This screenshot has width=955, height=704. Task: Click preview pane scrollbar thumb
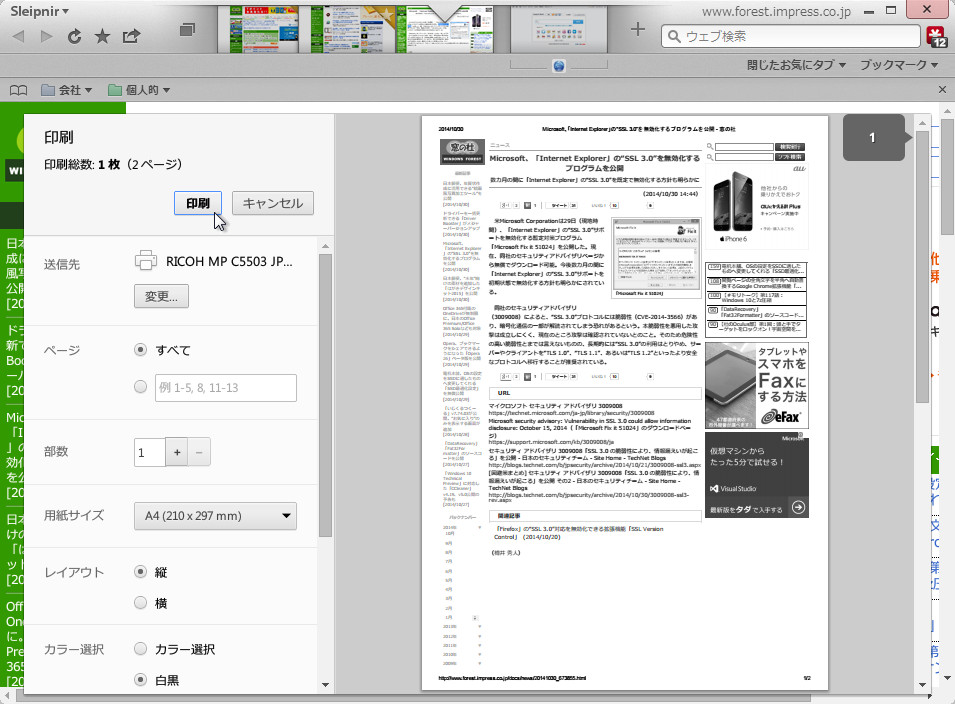click(x=923, y=267)
